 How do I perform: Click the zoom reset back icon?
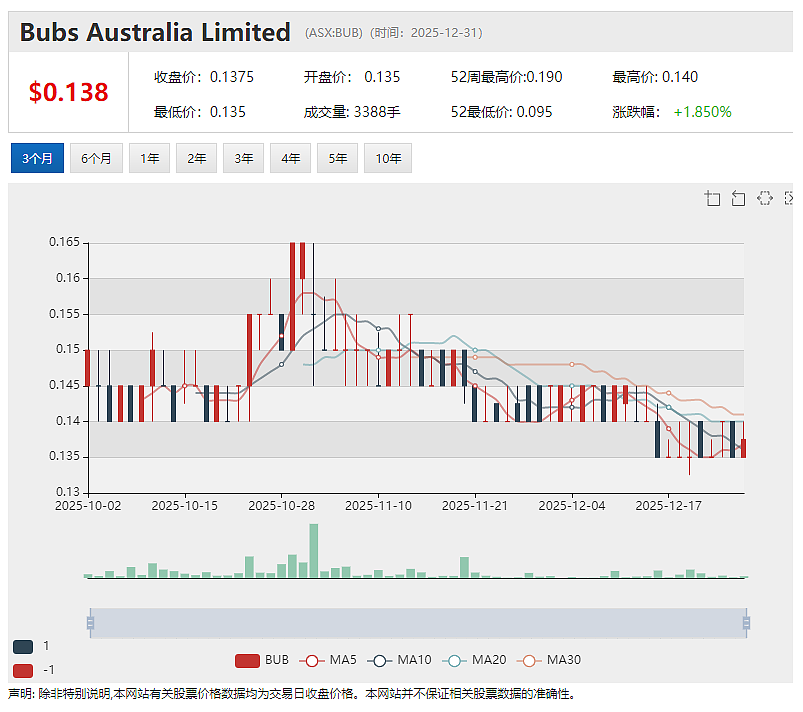(738, 198)
